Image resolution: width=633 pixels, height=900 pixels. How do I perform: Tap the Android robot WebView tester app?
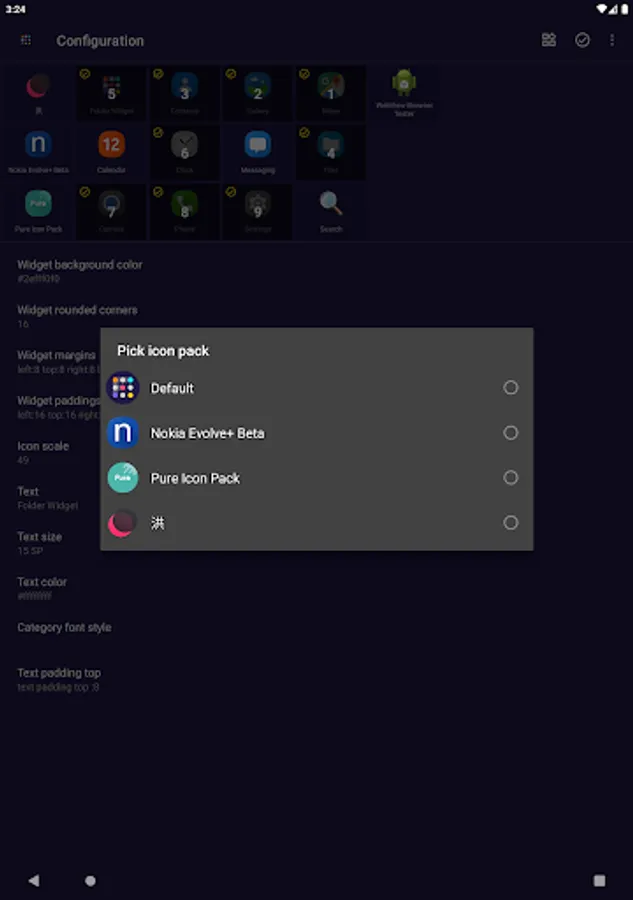pos(404,93)
